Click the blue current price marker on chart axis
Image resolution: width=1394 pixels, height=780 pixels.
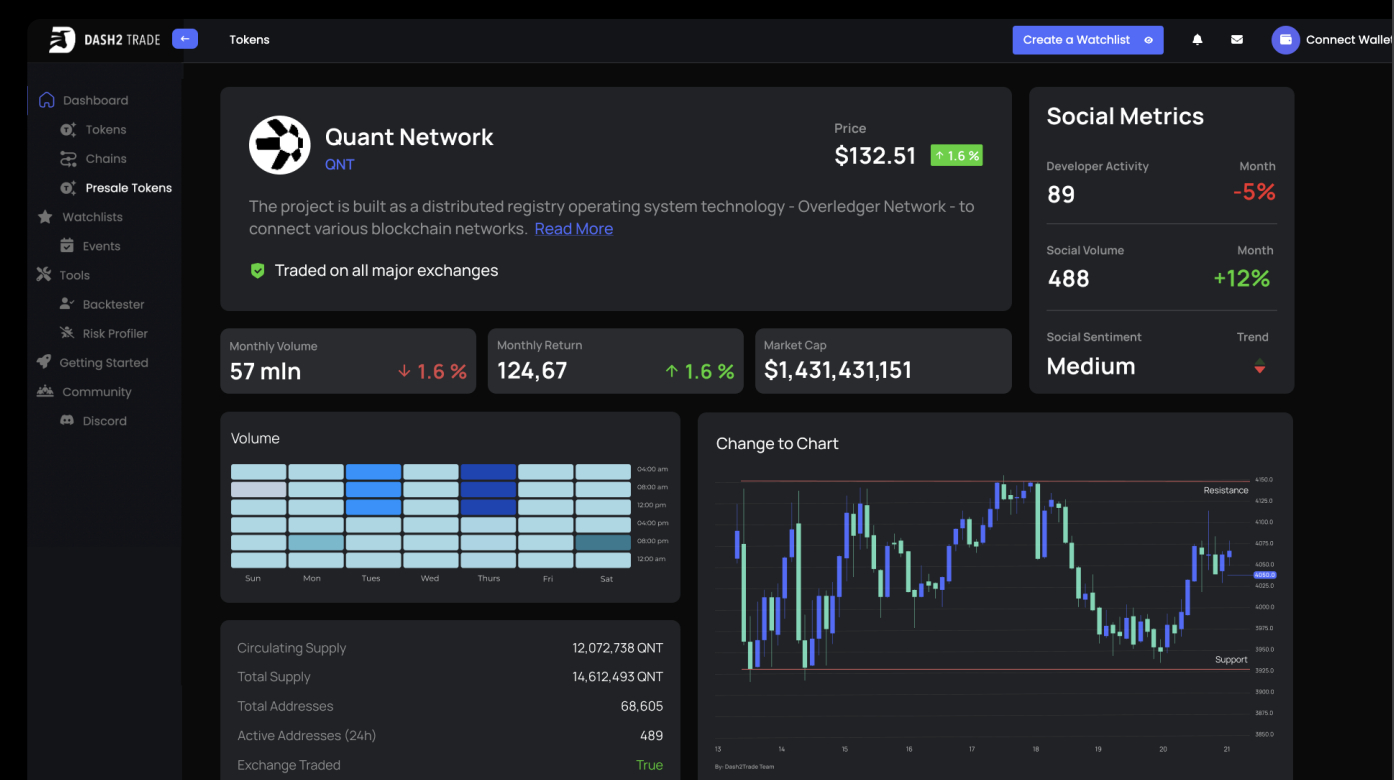tap(1265, 575)
